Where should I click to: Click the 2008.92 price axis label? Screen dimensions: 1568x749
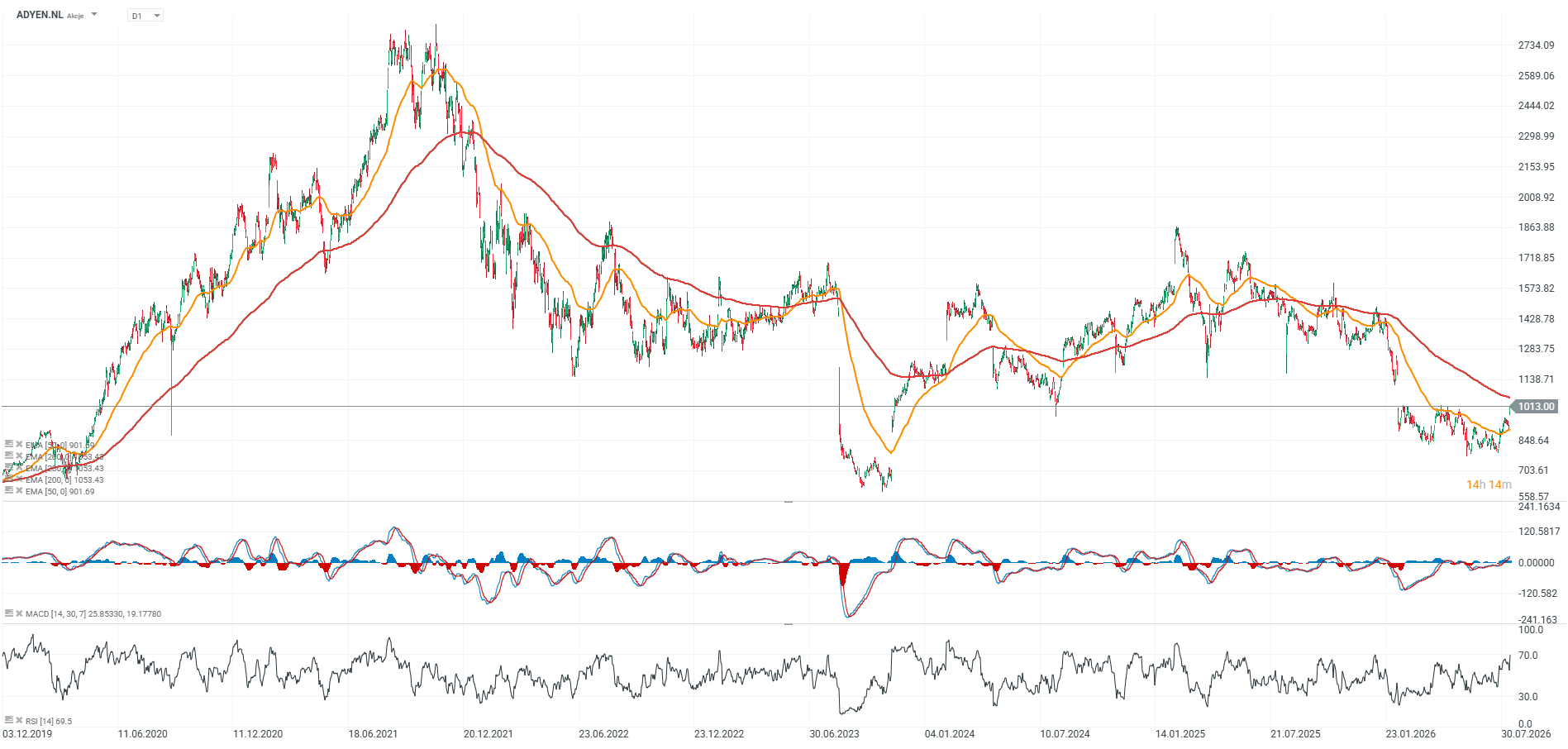[1536, 198]
